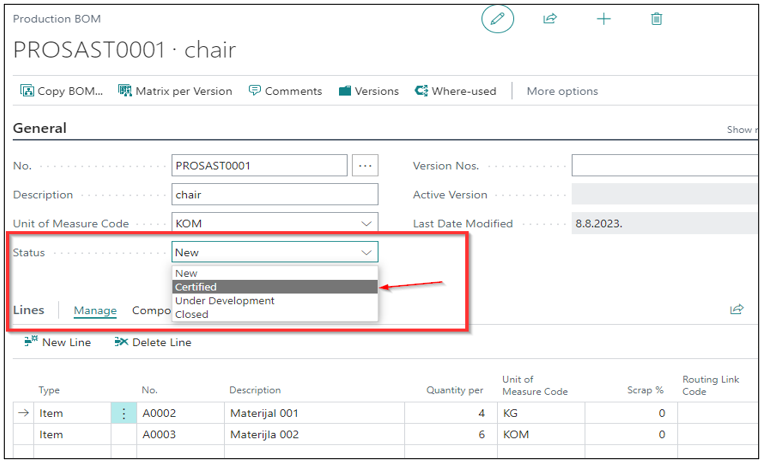
Task: Click the plus new record icon
Action: point(603,19)
